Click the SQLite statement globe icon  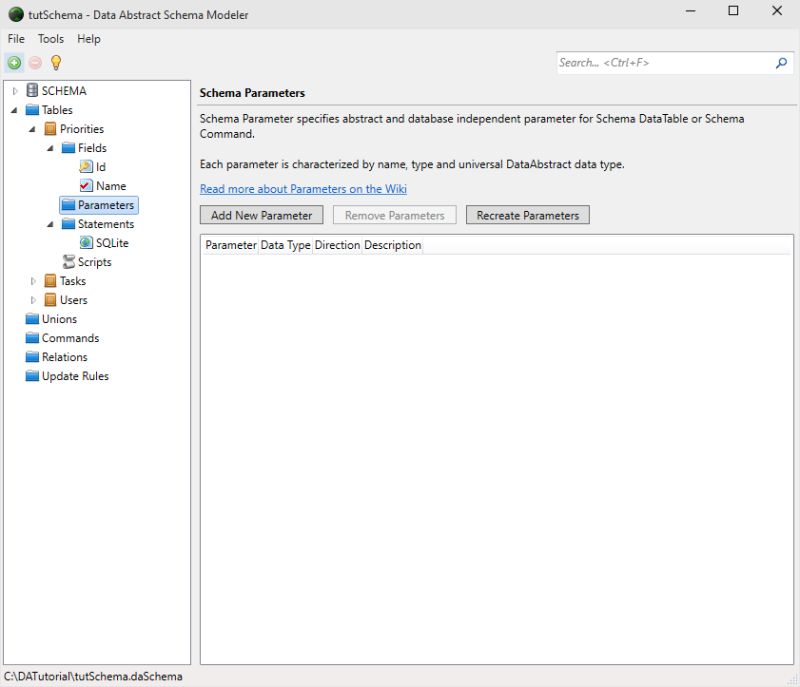click(x=86, y=243)
